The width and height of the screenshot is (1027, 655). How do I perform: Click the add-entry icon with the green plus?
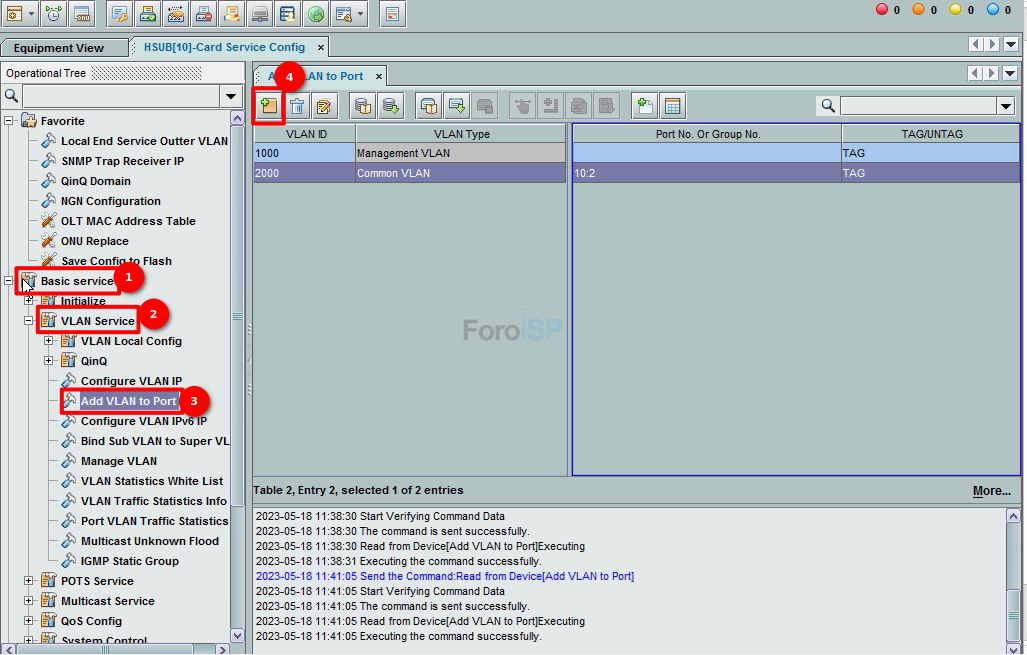[x=268, y=106]
